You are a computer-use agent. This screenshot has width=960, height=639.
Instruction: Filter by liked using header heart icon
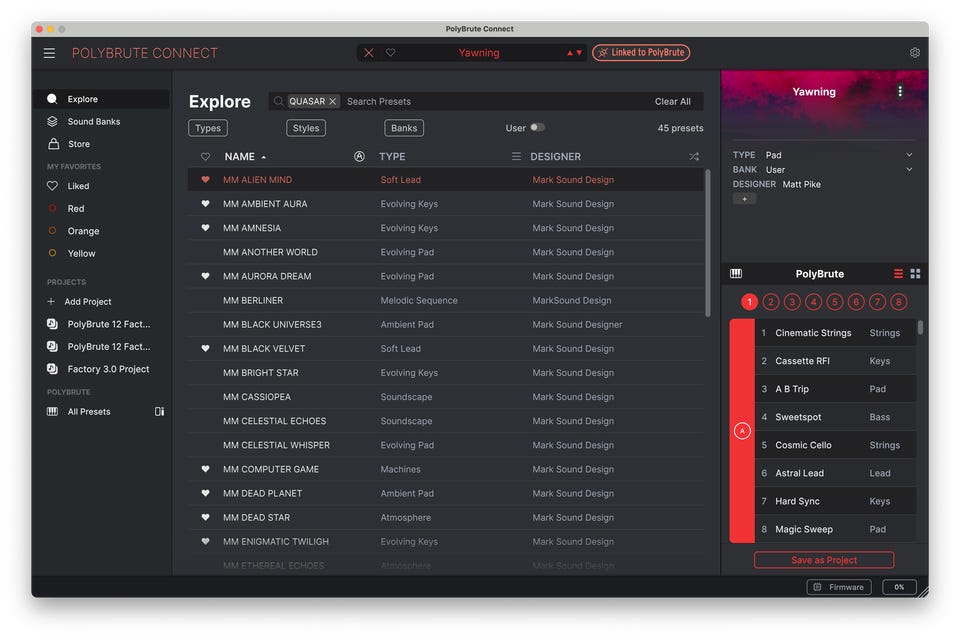206,157
